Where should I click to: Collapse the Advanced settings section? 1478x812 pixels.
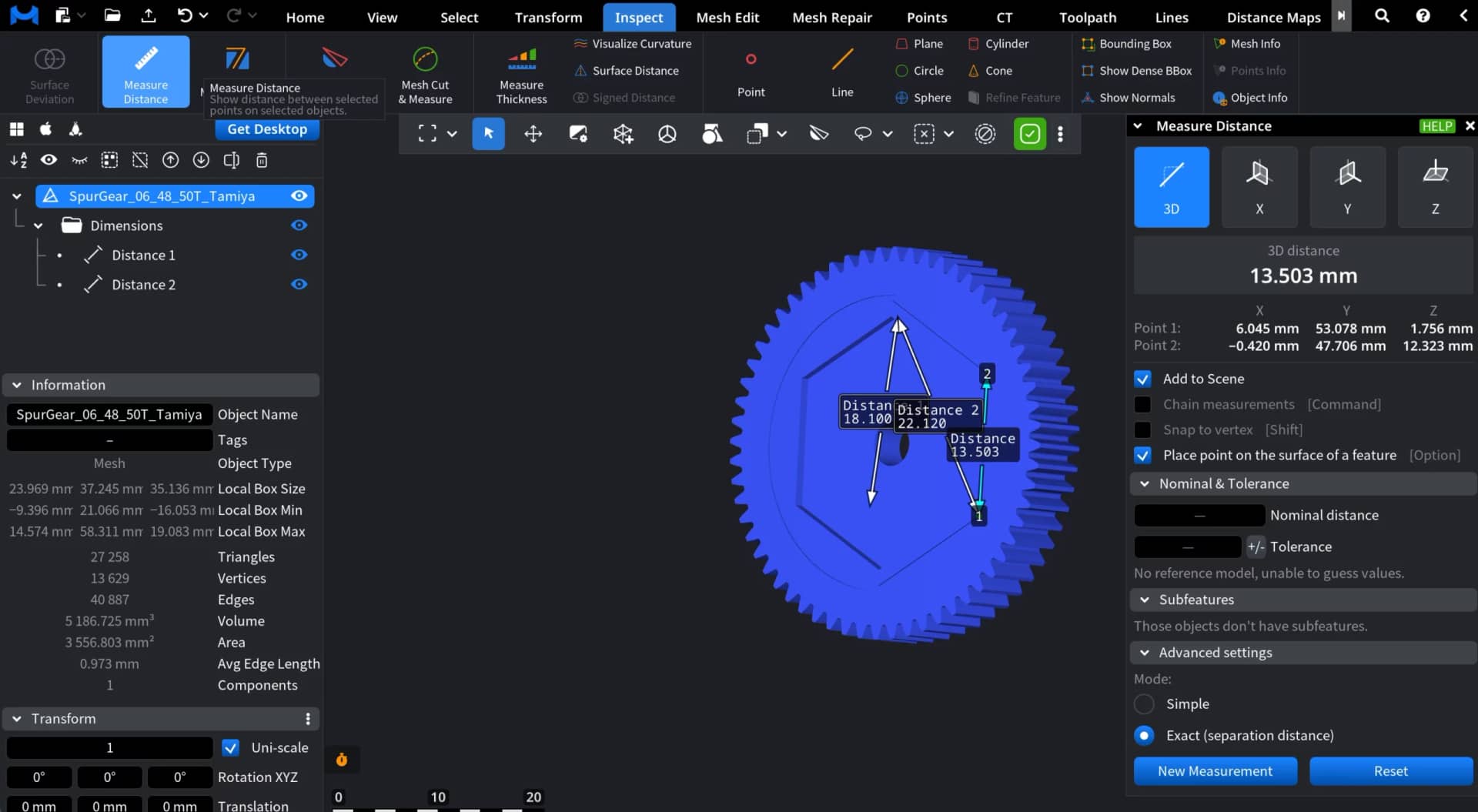pos(1145,653)
